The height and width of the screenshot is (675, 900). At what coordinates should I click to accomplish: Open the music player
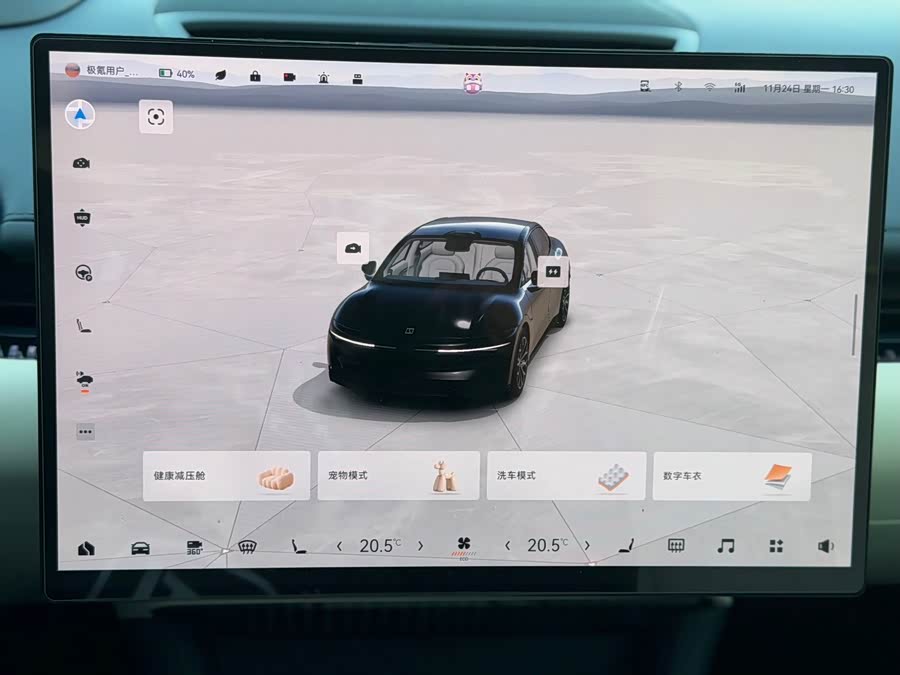tap(726, 546)
